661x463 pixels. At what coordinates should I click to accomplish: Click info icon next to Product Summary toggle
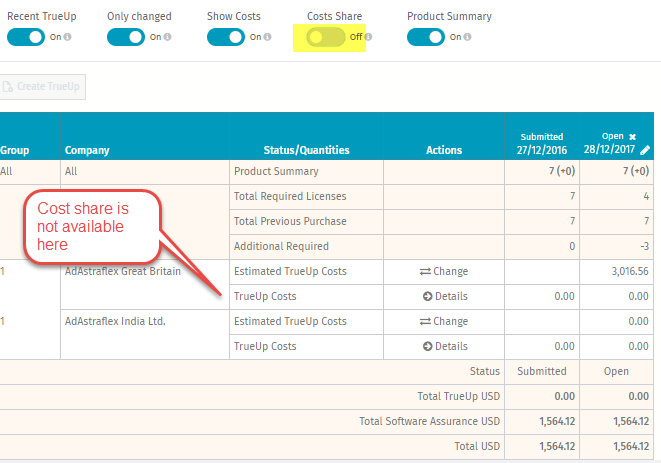coord(468,37)
